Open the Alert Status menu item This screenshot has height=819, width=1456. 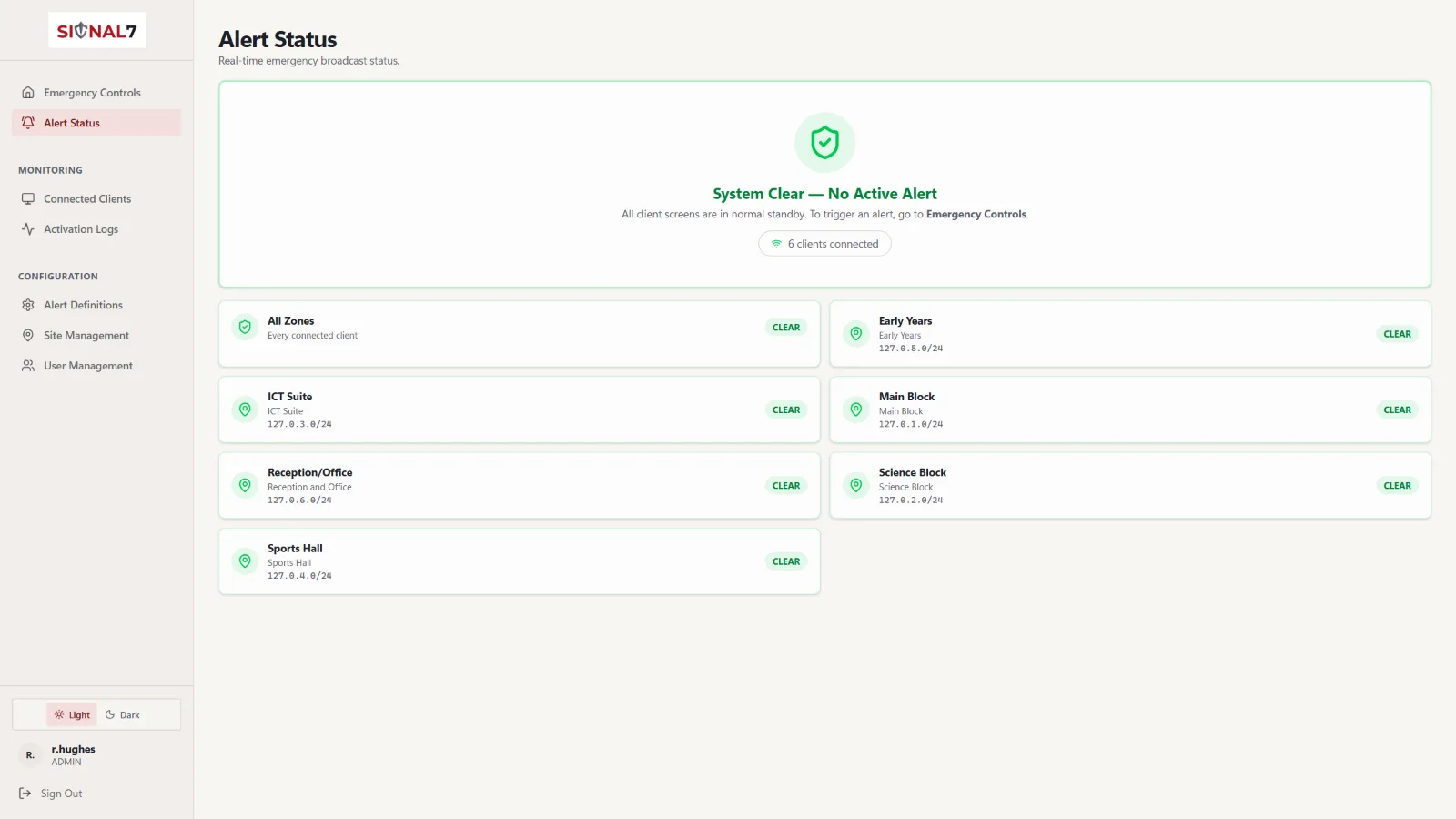tap(96, 123)
